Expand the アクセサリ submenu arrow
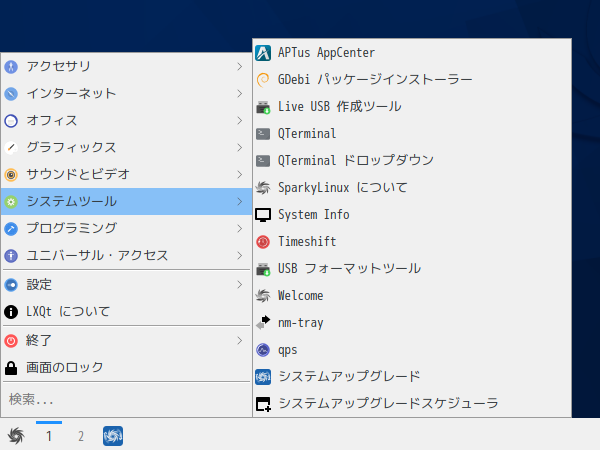600x450 pixels. 240,67
